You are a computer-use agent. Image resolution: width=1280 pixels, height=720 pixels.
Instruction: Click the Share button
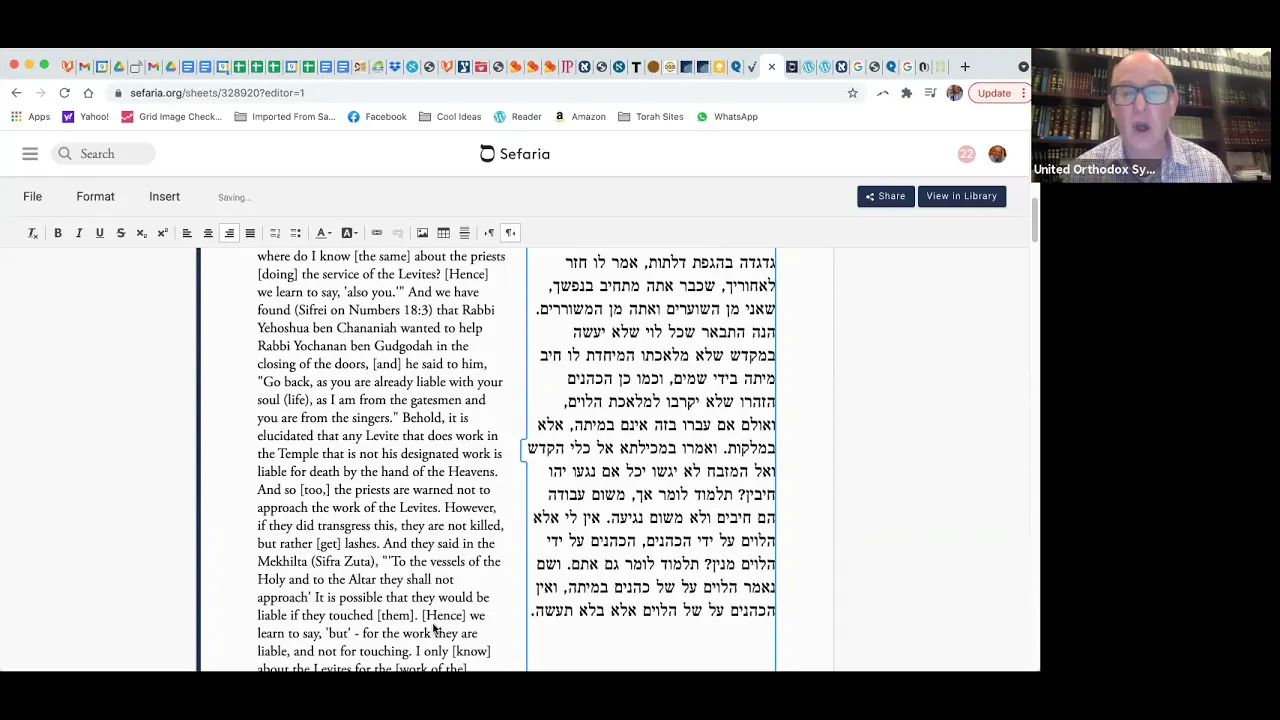[x=885, y=196]
